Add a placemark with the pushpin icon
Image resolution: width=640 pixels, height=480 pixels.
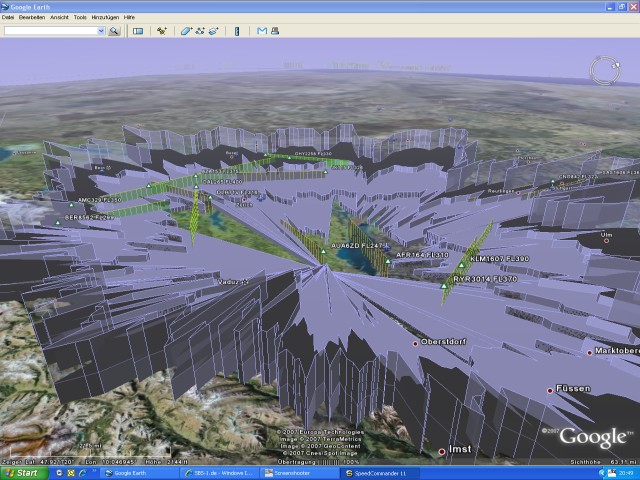[162, 31]
